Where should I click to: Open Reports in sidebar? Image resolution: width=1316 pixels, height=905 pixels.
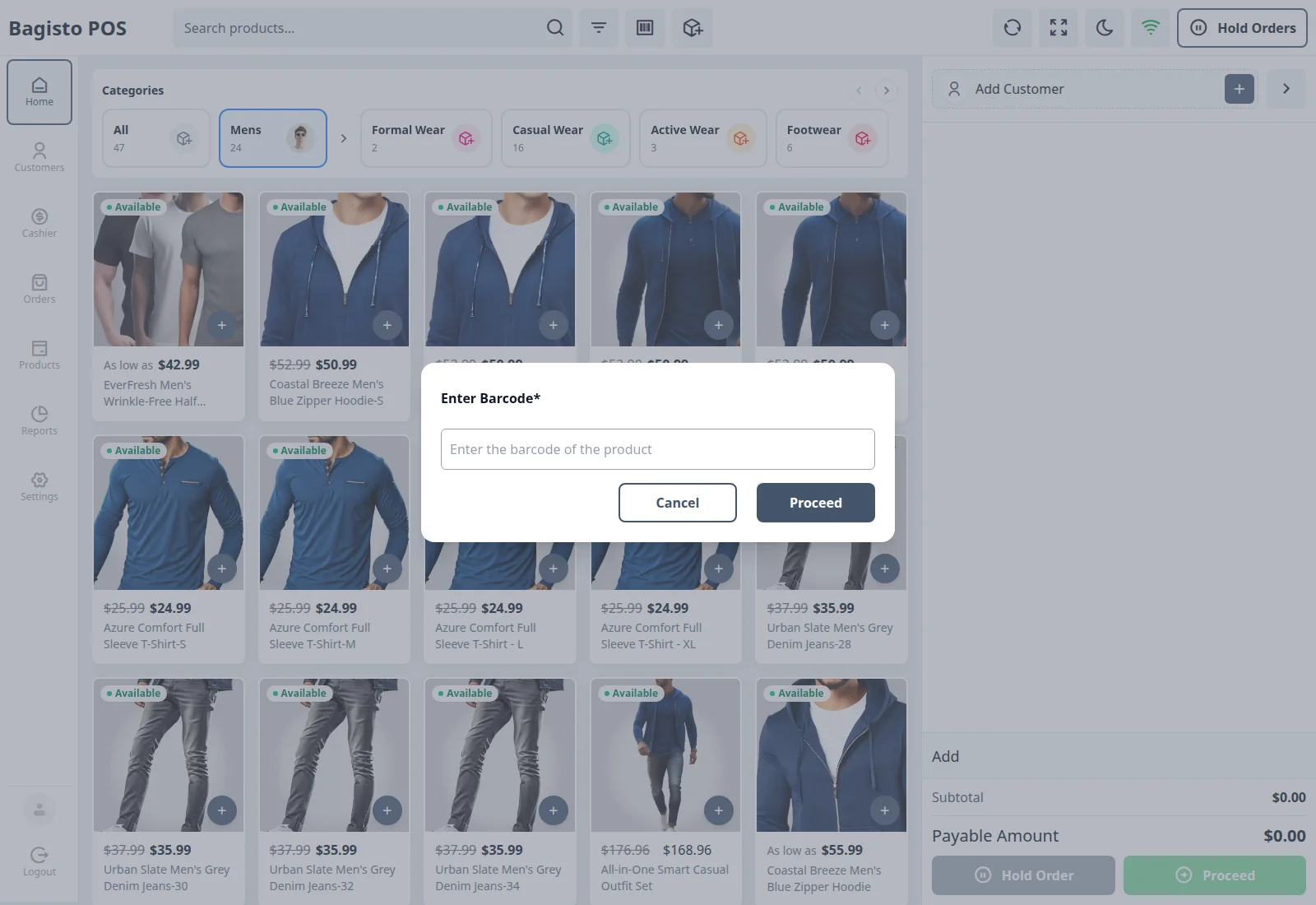coord(39,421)
